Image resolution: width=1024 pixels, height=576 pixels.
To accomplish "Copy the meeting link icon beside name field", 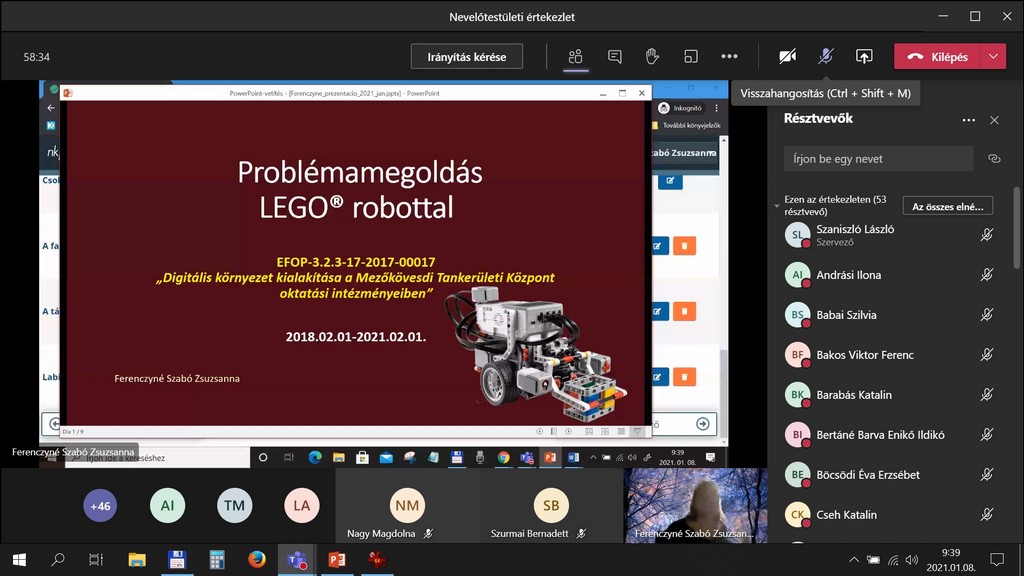I will pyautogui.click(x=994, y=159).
